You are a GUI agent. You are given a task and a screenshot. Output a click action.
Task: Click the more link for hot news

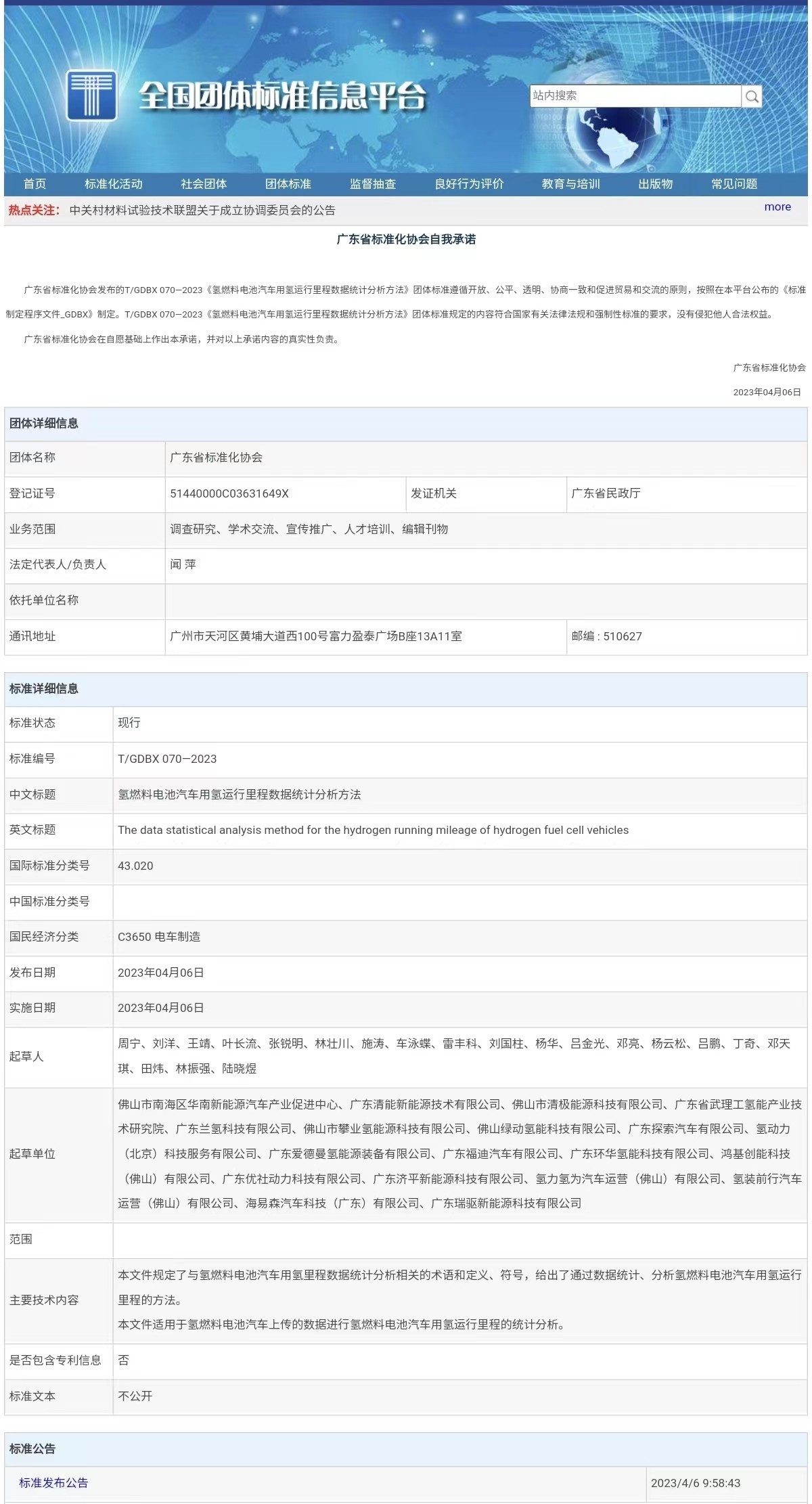pyautogui.click(x=777, y=207)
